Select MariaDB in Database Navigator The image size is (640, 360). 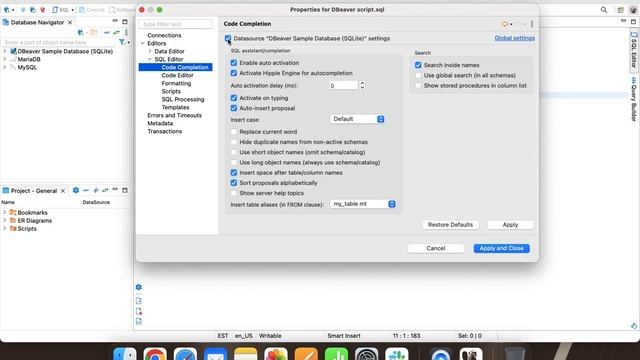click(29, 59)
